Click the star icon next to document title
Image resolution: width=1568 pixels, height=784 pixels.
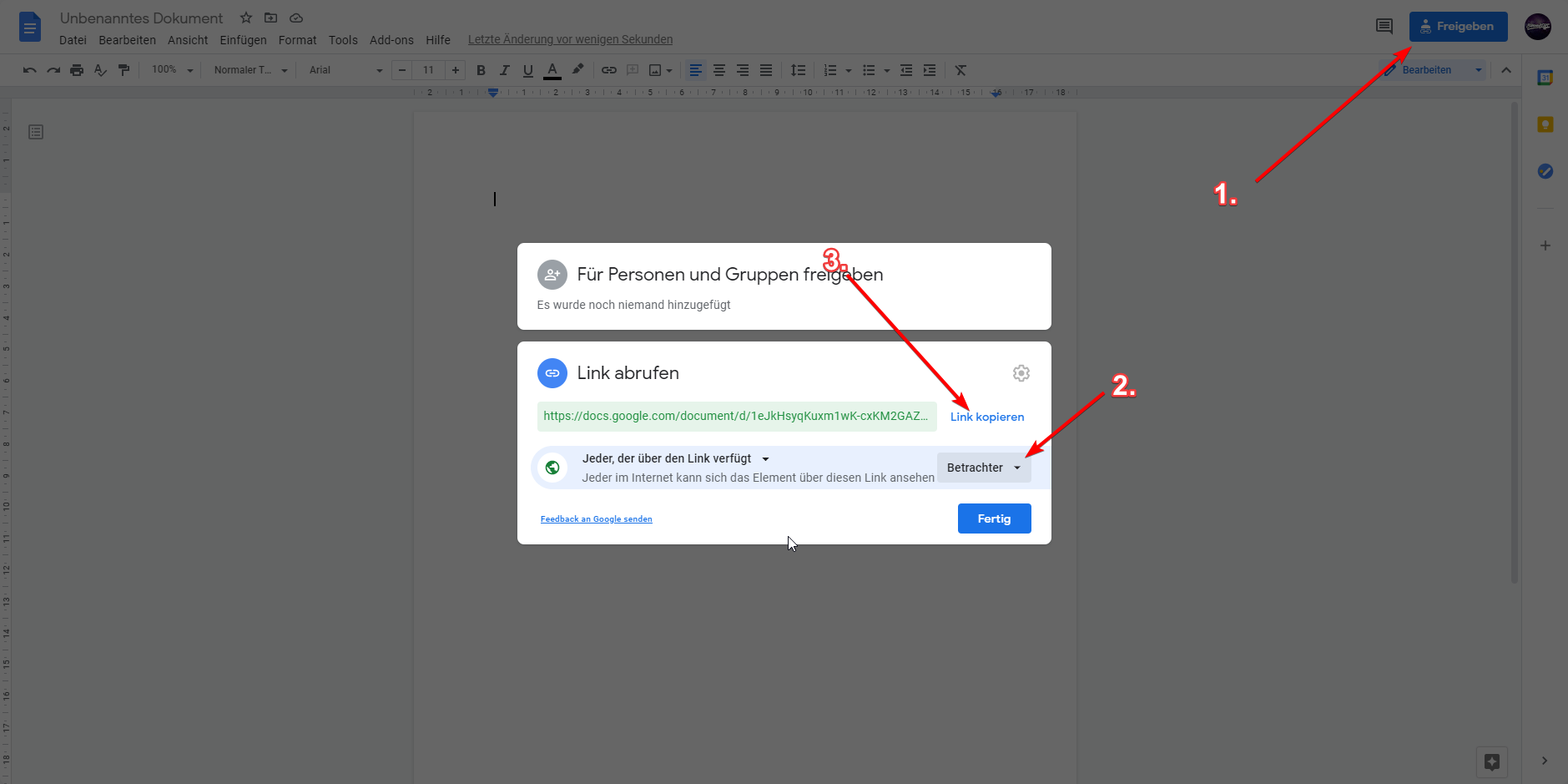tap(246, 18)
